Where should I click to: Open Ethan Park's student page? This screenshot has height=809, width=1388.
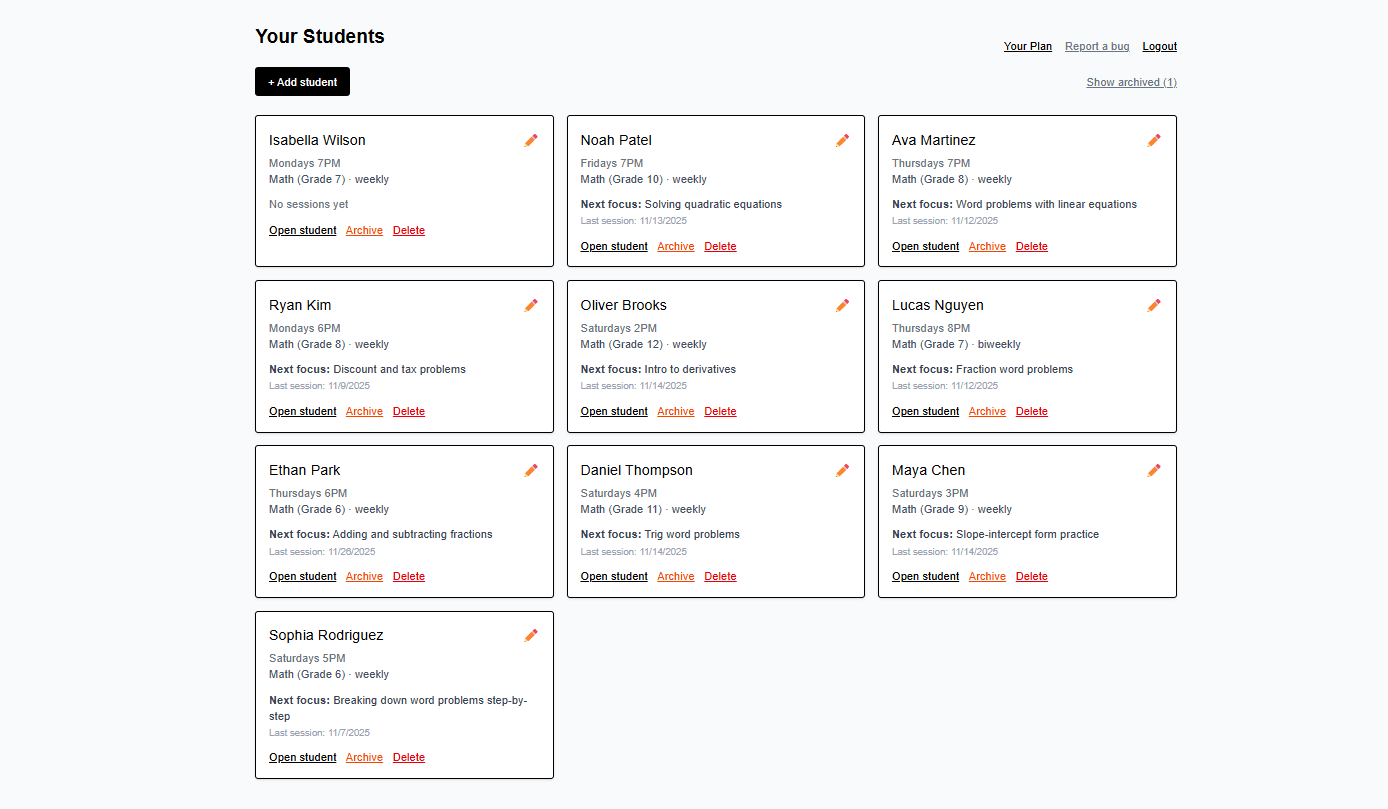pos(302,576)
